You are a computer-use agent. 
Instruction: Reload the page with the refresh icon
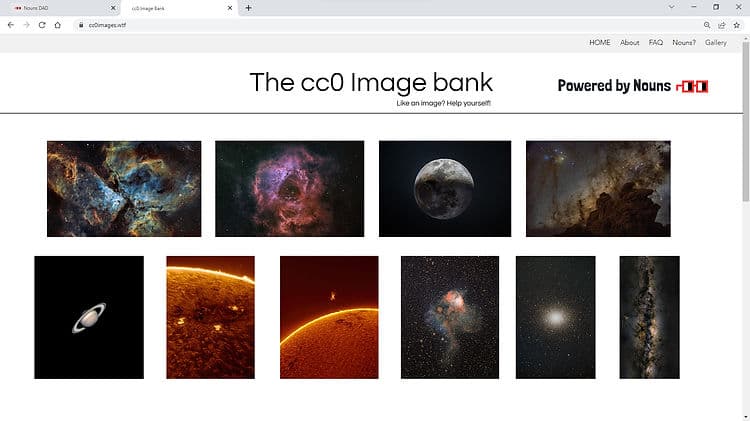(42, 25)
